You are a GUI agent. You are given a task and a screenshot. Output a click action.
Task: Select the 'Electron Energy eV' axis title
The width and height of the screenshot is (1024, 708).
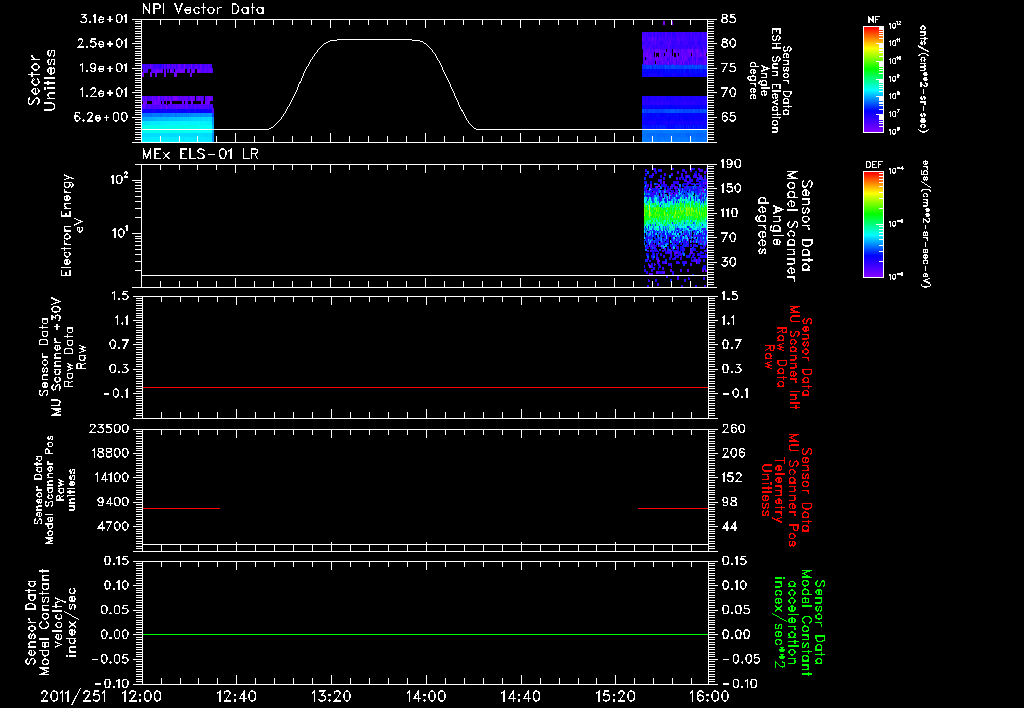click(x=73, y=225)
